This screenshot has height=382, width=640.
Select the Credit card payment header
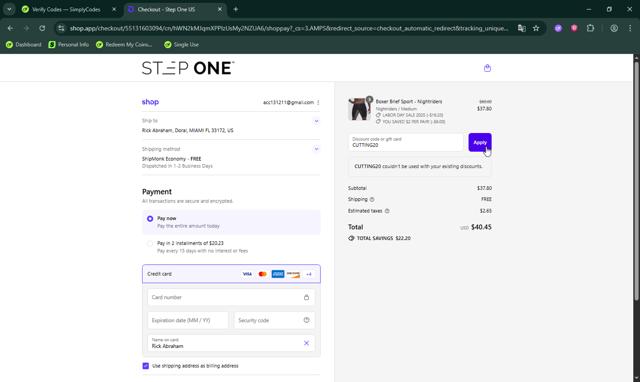pyautogui.click(x=231, y=274)
